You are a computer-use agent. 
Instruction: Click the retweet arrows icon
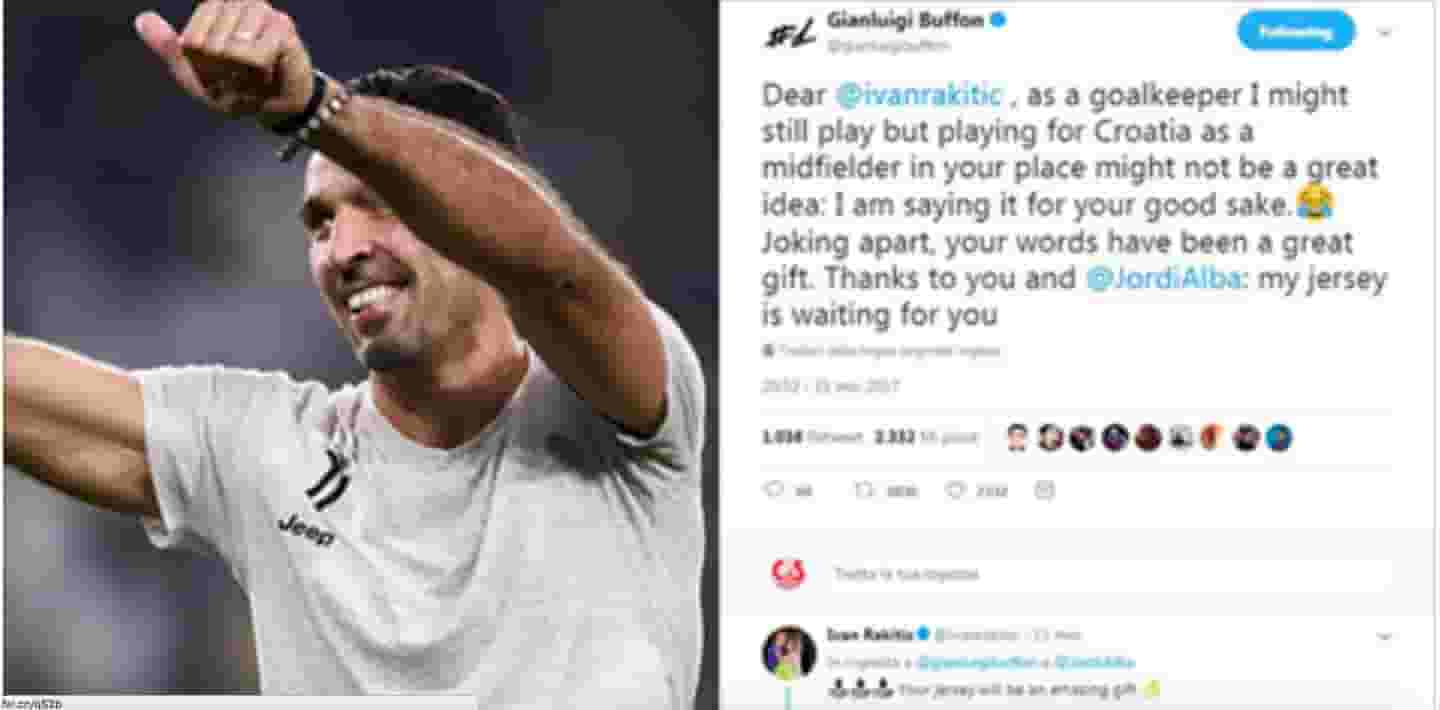[862, 490]
